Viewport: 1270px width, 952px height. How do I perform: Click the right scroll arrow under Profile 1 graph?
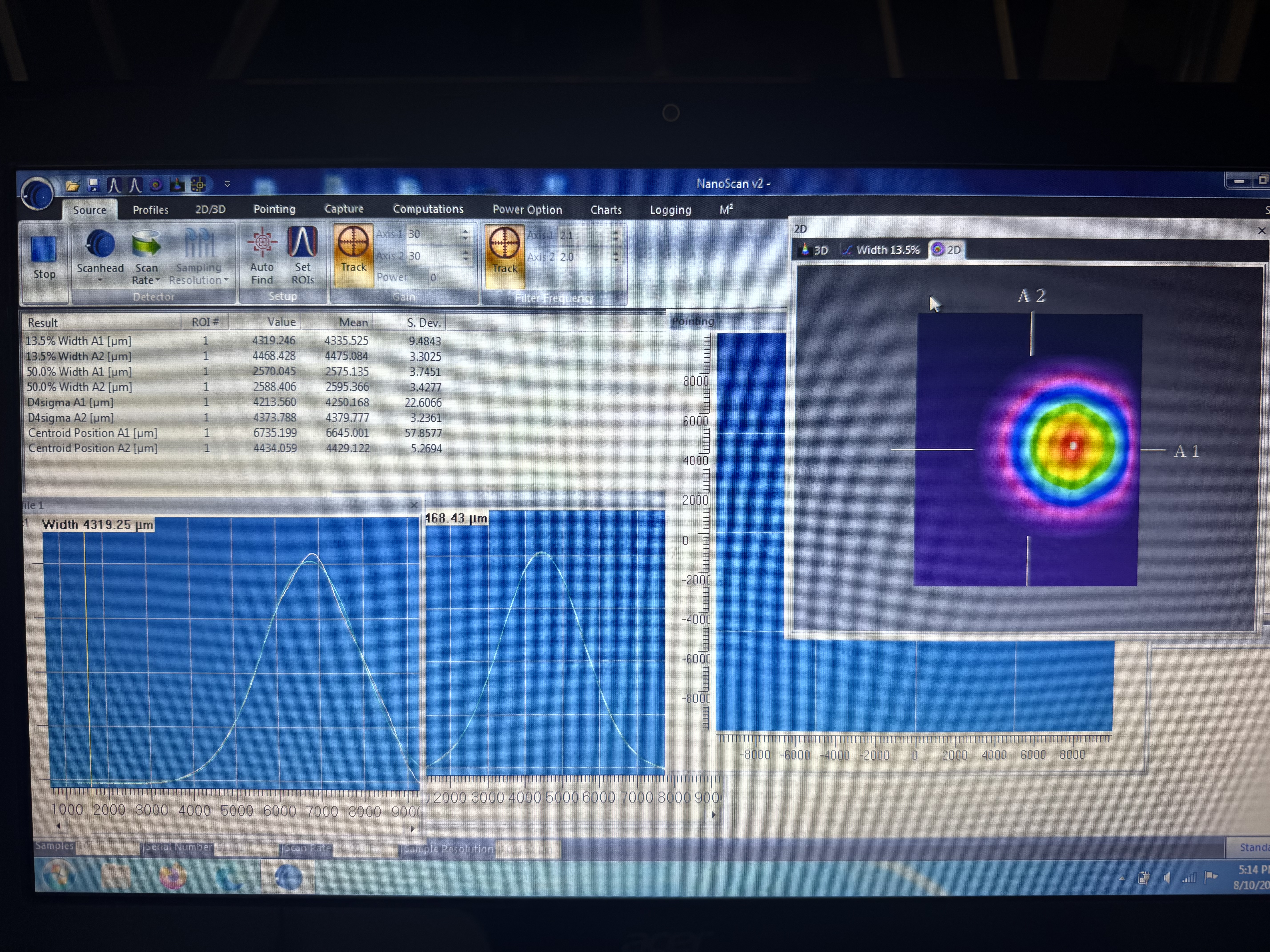[x=412, y=829]
